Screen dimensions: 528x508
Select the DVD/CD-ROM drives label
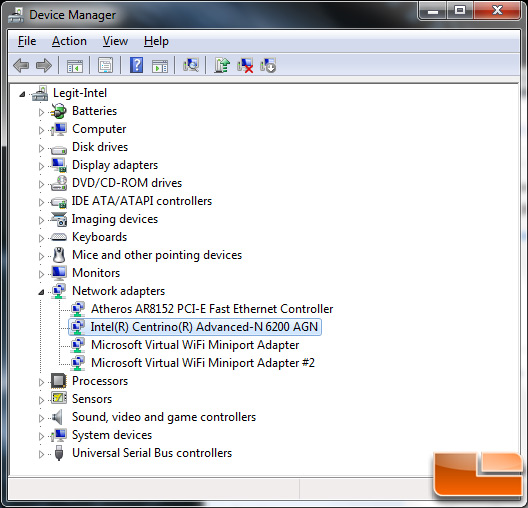(x=127, y=183)
